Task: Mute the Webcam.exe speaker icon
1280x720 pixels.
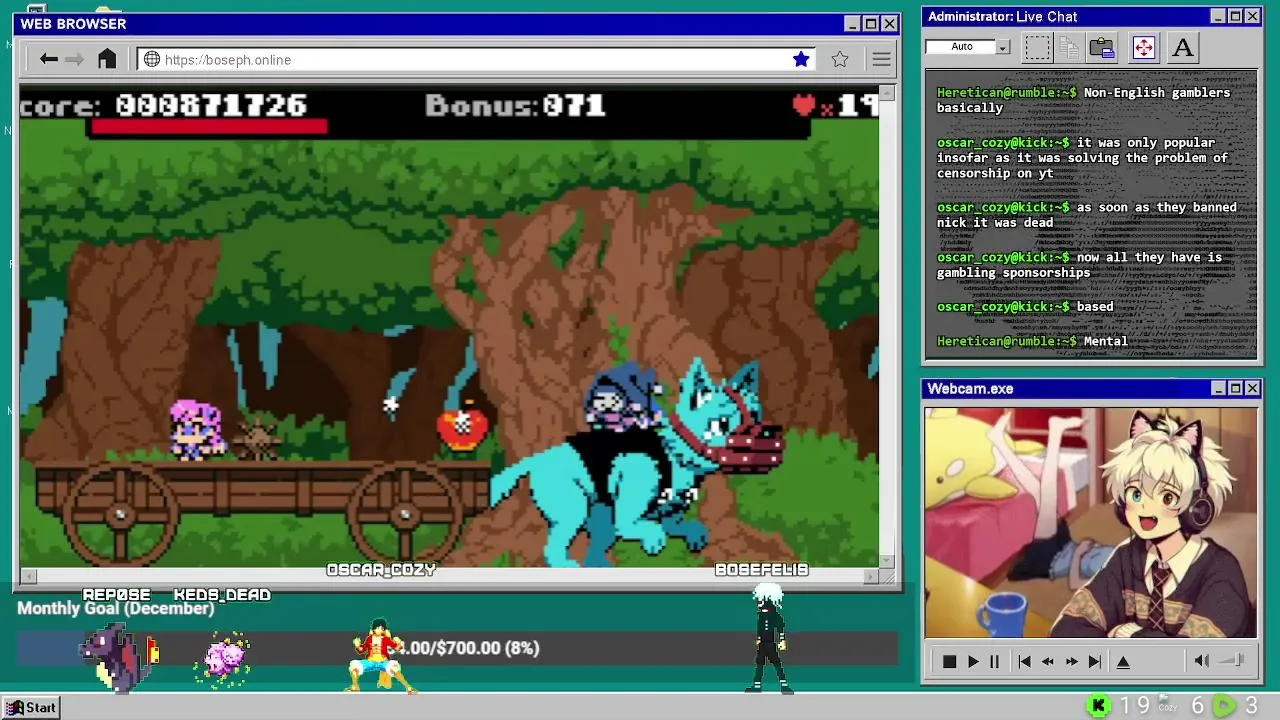Action: coord(1202,660)
